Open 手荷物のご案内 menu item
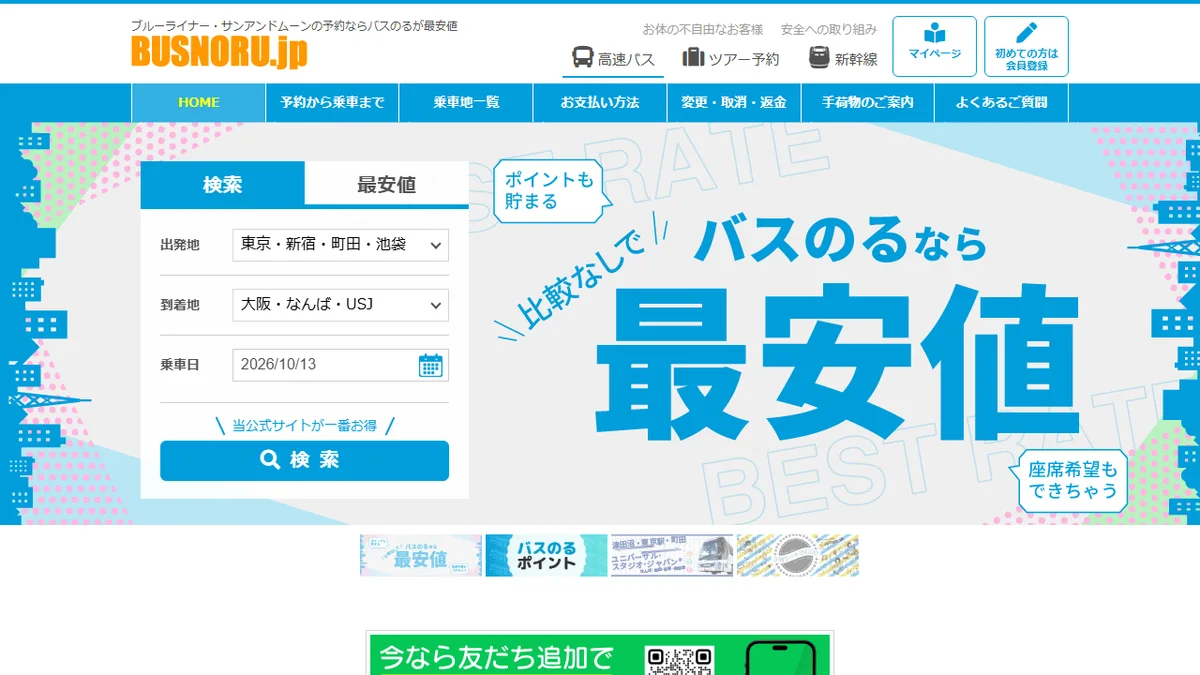Image resolution: width=1200 pixels, height=675 pixels. pyautogui.click(x=868, y=103)
